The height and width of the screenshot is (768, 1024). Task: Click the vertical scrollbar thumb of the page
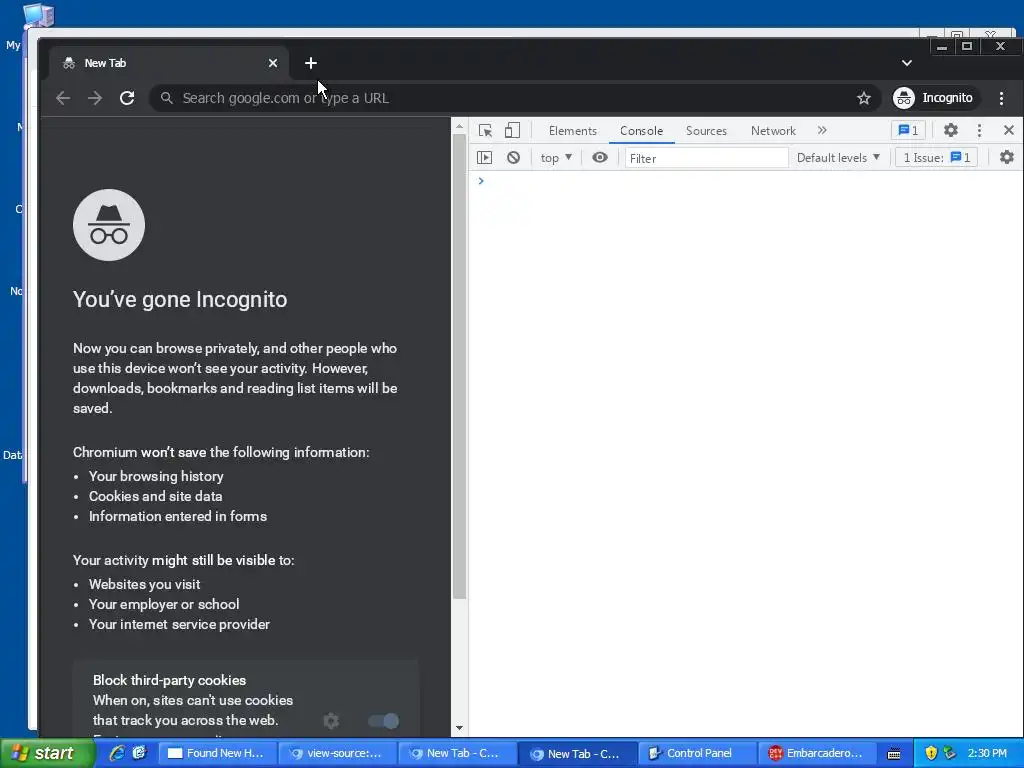459,366
